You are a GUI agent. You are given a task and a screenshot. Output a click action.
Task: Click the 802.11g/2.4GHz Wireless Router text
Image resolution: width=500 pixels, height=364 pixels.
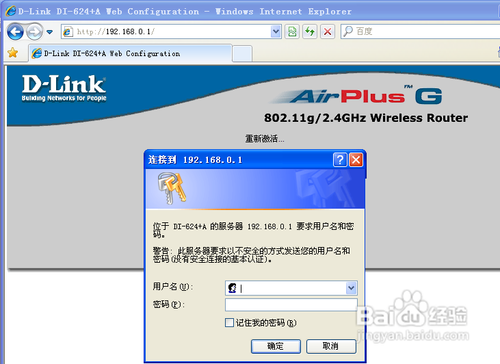tap(366, 118)
